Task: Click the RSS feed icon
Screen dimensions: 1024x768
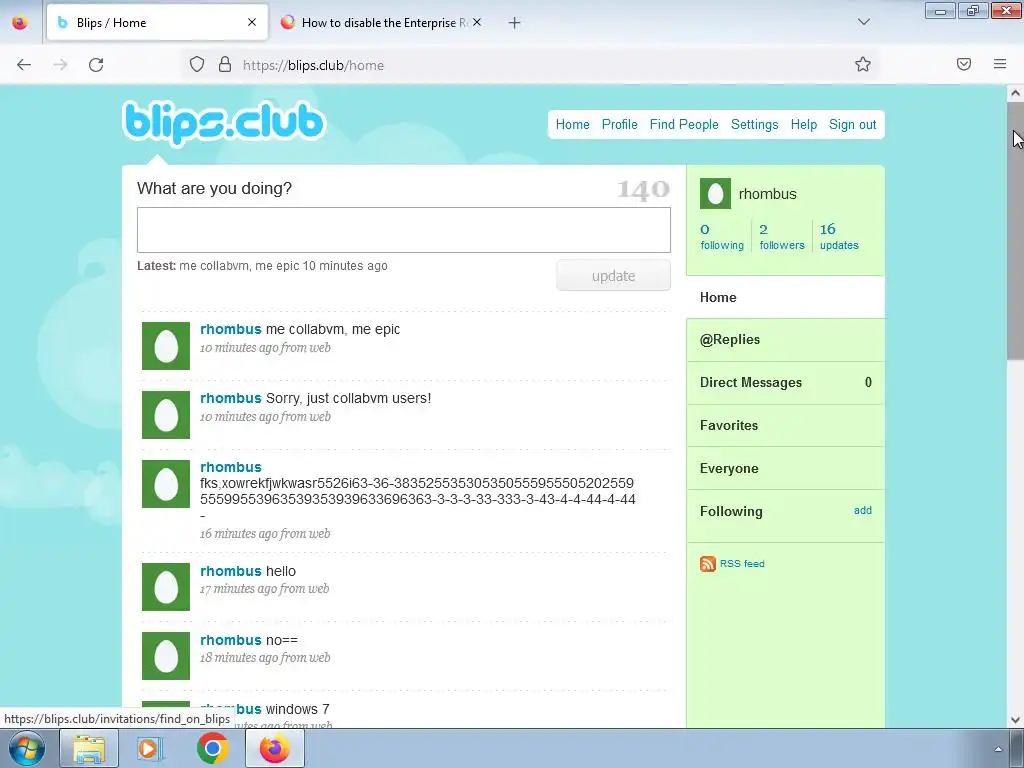Action: coord(708,564)
